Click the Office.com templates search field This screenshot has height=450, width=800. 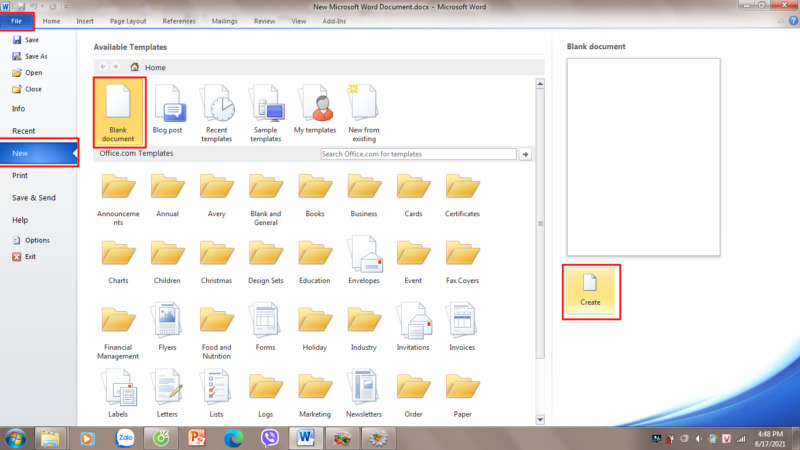point(418,154)
